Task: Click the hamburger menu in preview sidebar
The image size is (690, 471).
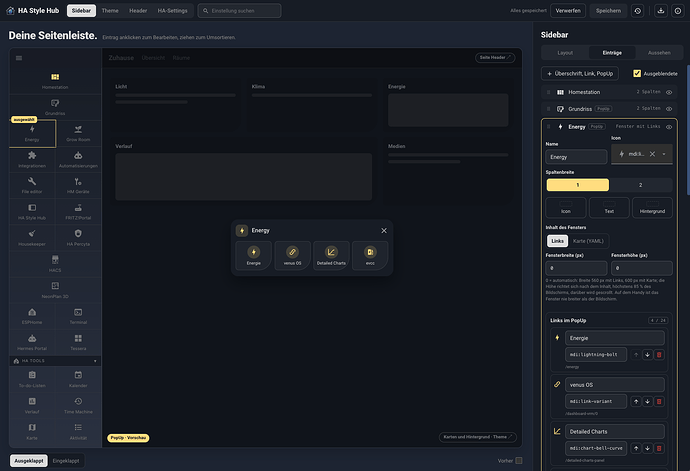Action: click(19, 58)
